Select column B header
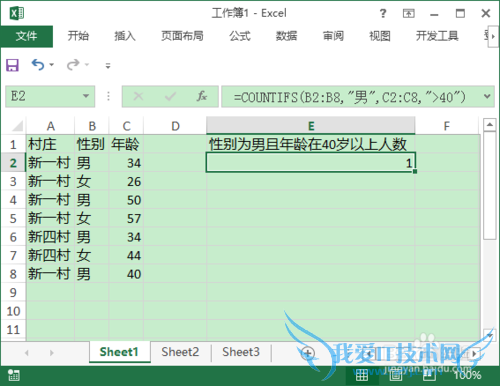The image size is (500, 386). (92, 126)
